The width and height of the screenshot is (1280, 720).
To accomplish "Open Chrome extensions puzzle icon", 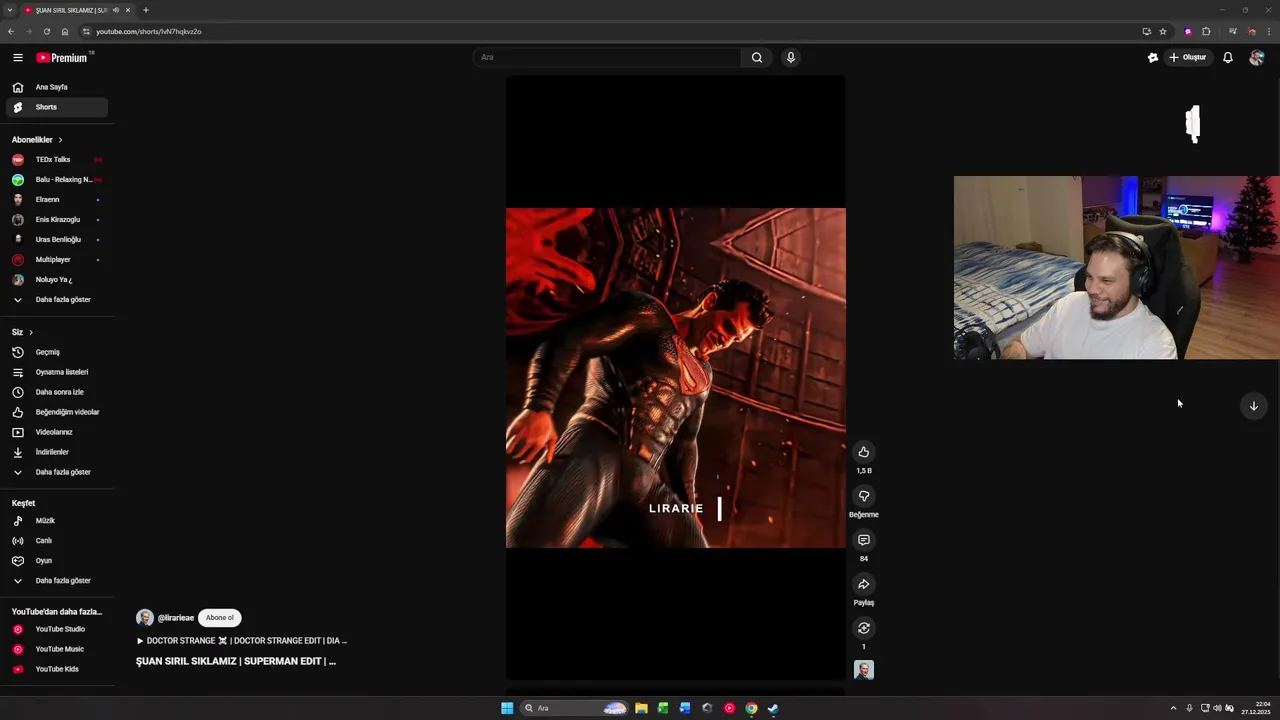I will pos(1206,31).
